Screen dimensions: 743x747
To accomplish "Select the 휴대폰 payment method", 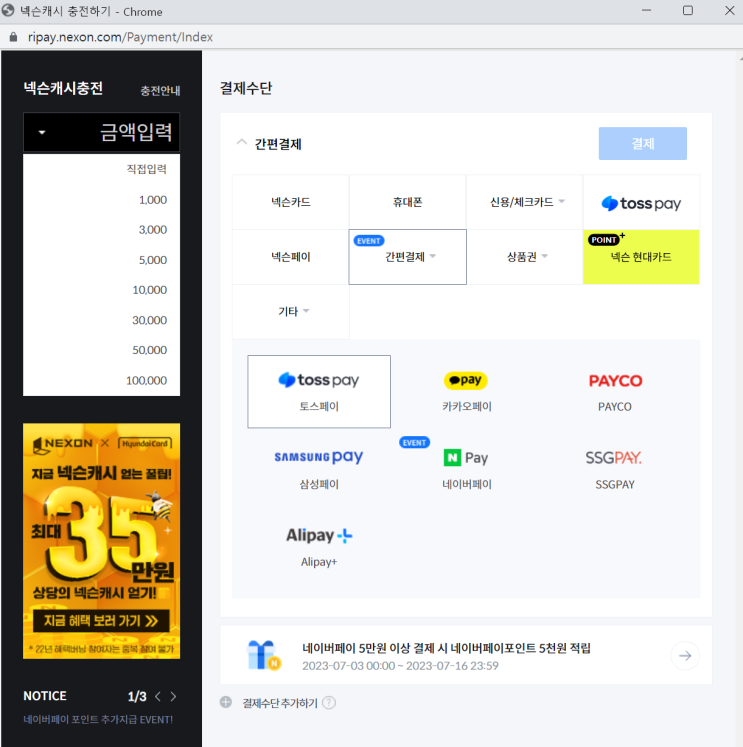I will 408,202.
